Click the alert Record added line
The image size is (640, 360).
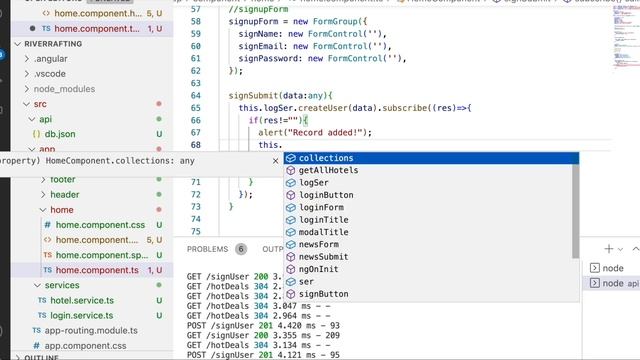point(315,133)
